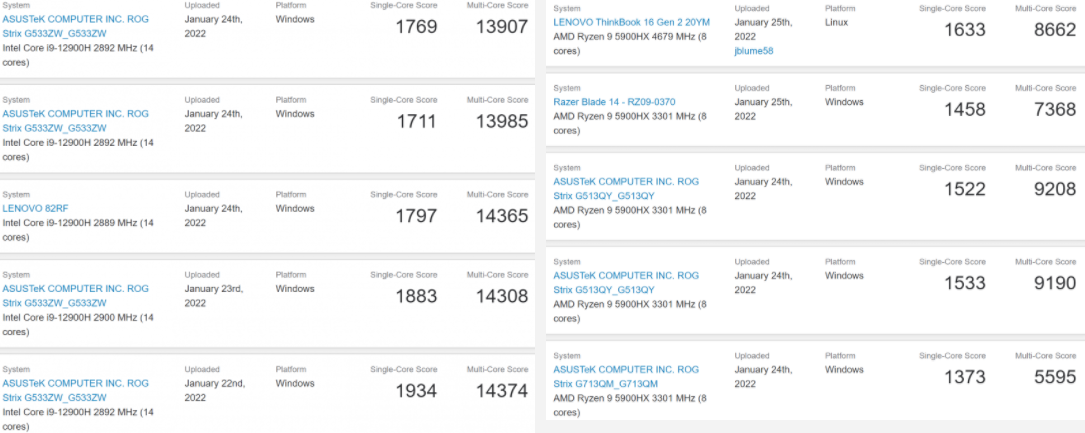Click the single-core score 1373
1085x433 pixels.
coord(965,377)
